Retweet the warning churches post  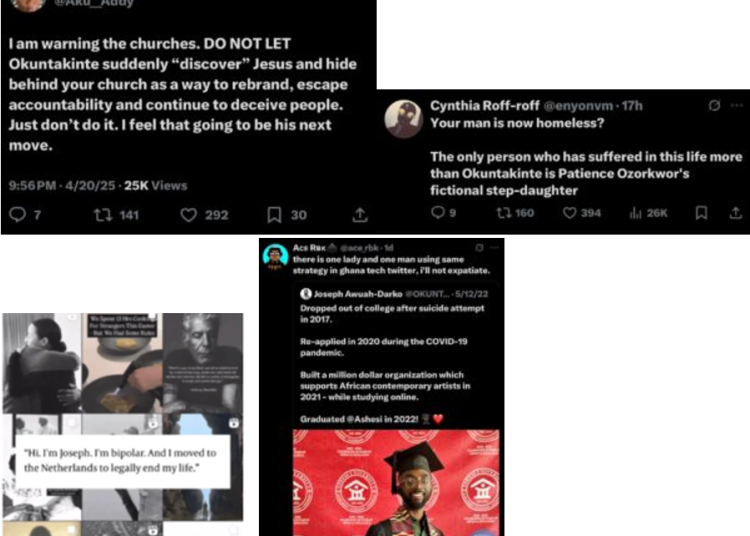point(103,215)
